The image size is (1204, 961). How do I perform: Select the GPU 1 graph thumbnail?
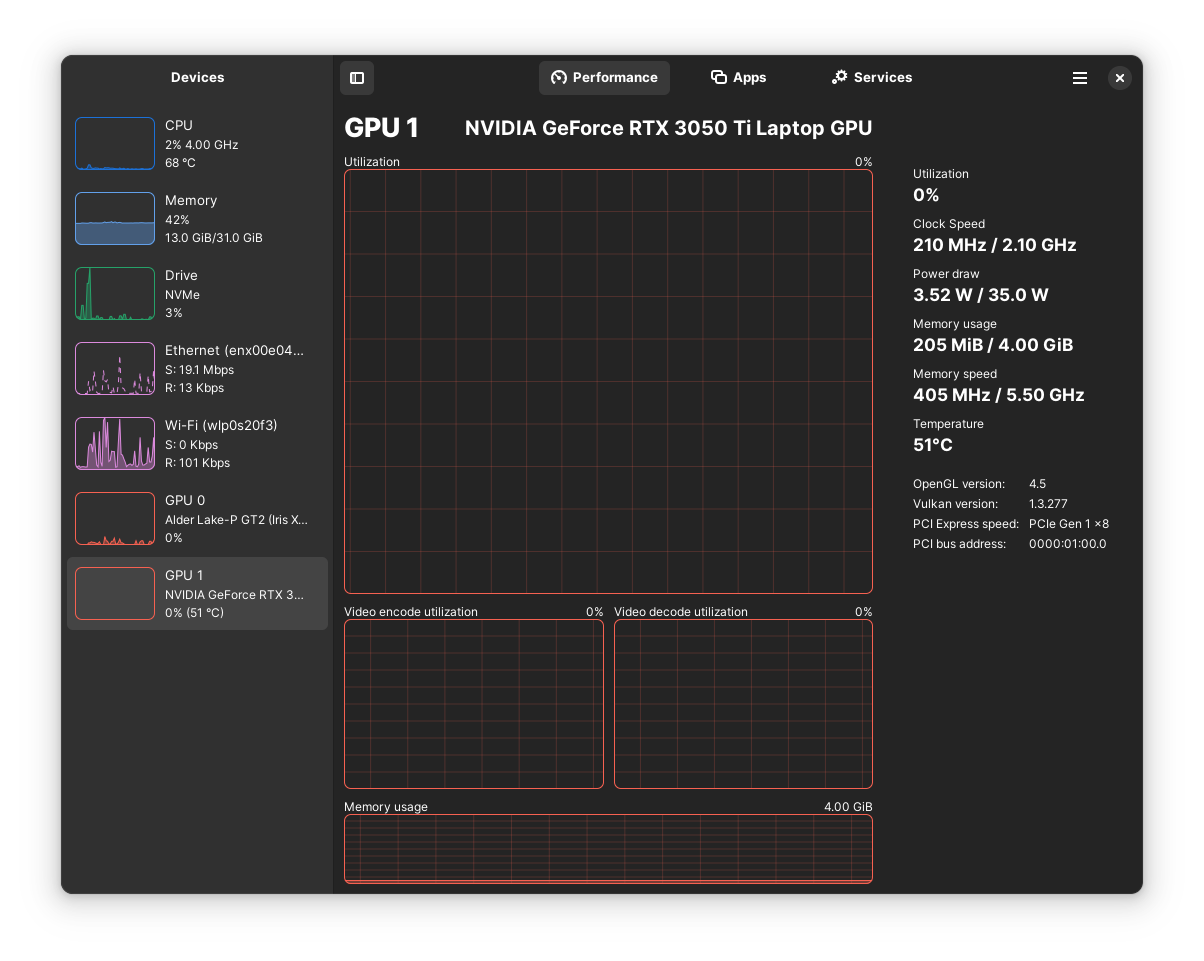[x=115, y=594]
